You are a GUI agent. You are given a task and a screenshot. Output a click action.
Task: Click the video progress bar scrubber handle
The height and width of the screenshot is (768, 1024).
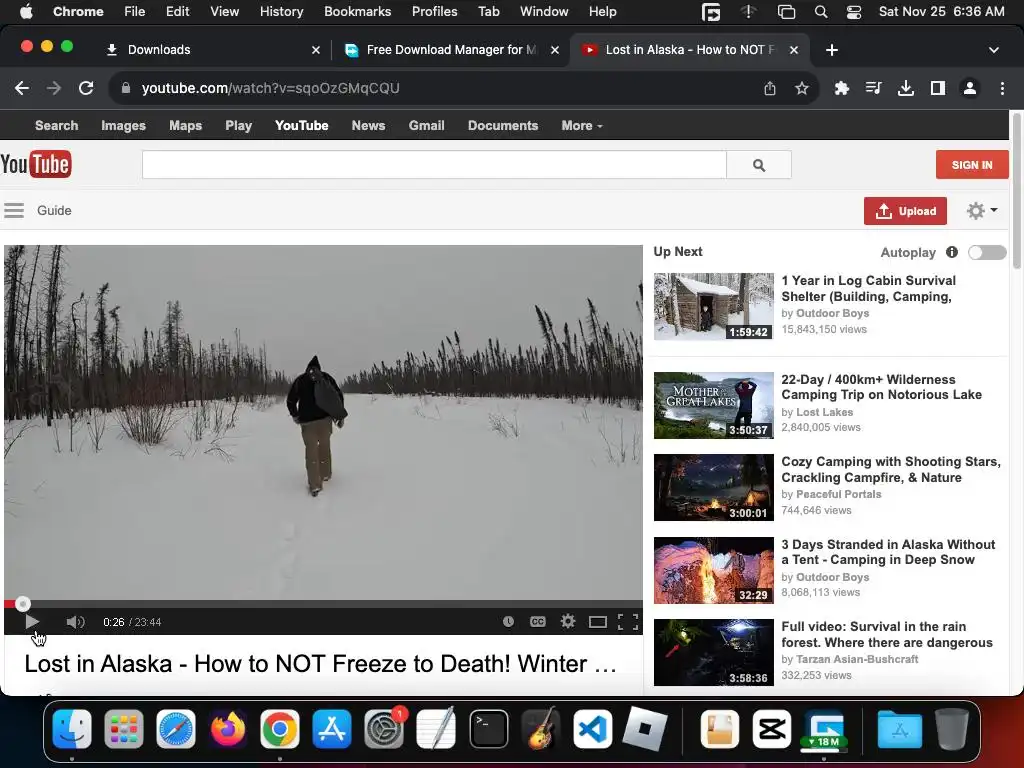[x=23, y=603]
